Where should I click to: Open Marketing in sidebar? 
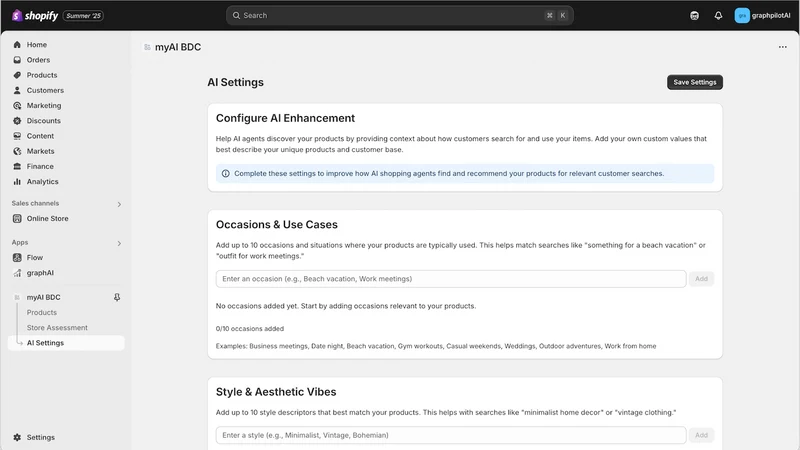click(x=44, y=106)
